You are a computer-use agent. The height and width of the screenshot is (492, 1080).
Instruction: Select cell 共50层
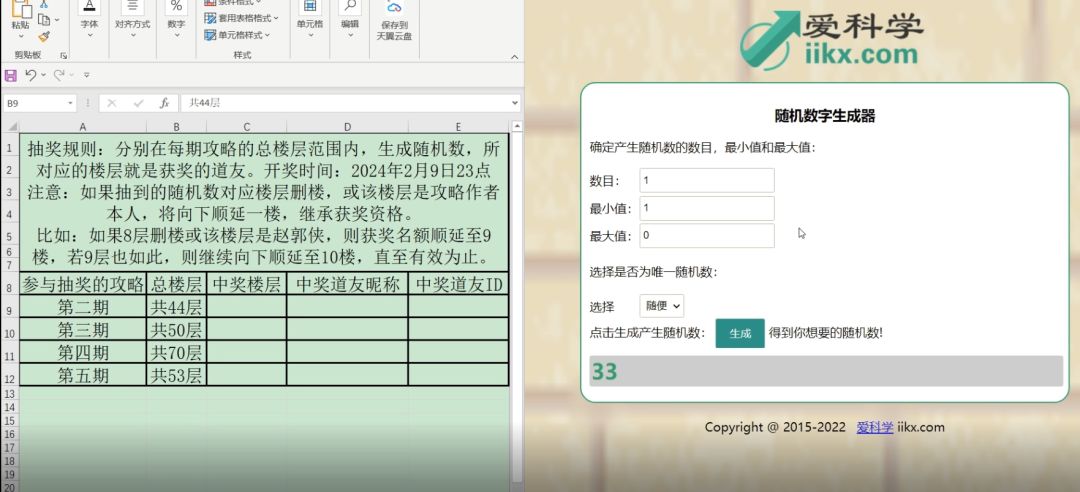pos(176,329)
